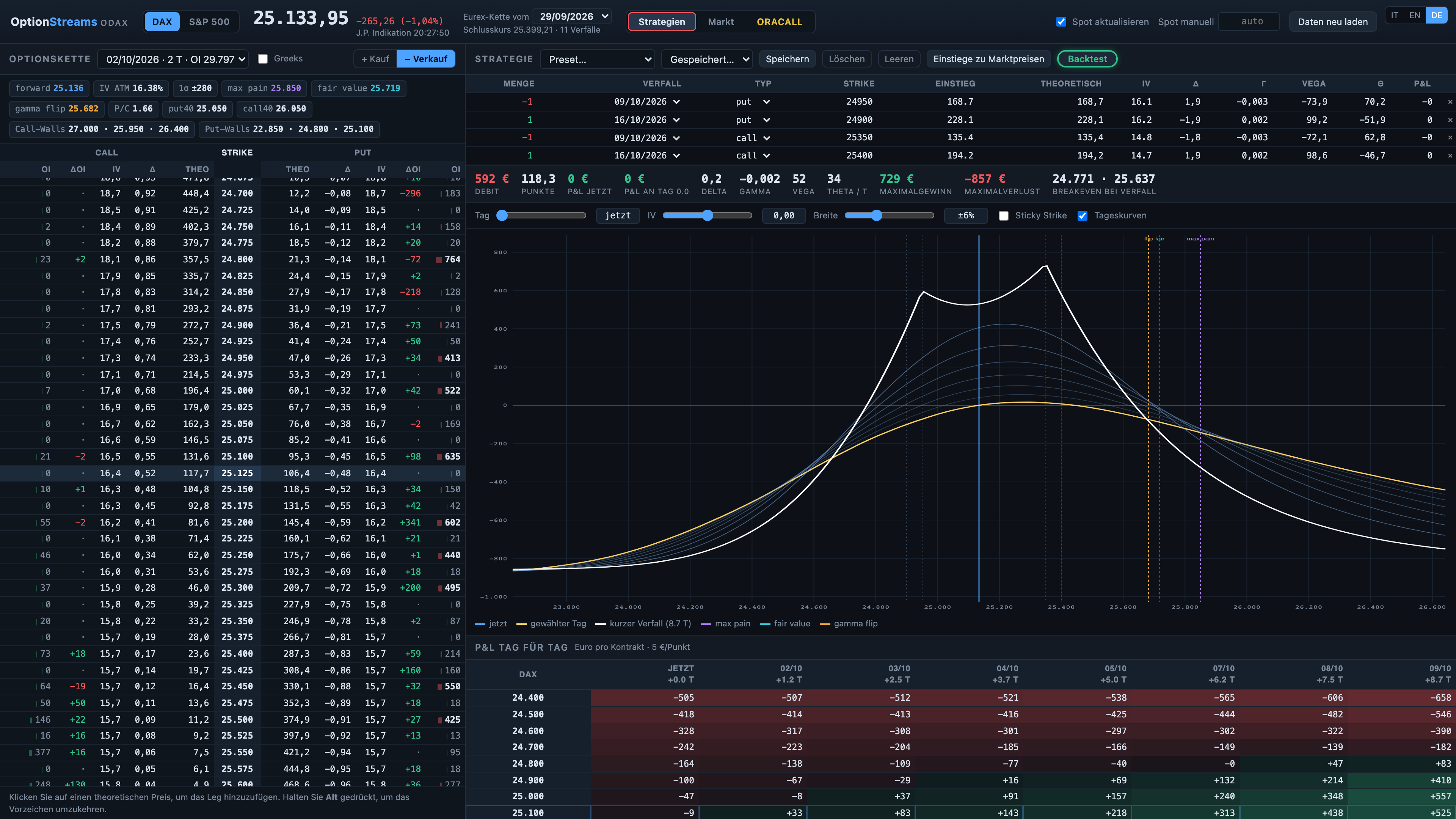This screenshot has width=1456, height=819.
Task: Click the 'forward 25.136' chip
Action: (49, 88)
